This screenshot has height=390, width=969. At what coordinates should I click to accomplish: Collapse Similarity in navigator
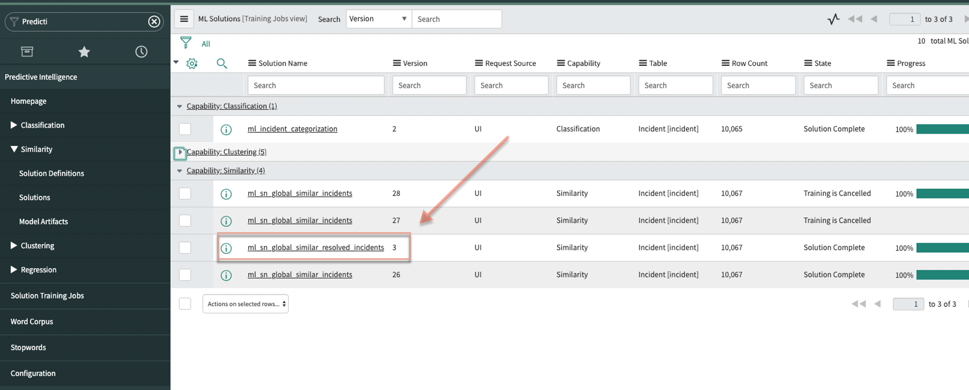pyautogui.click(x=14, y=150)
